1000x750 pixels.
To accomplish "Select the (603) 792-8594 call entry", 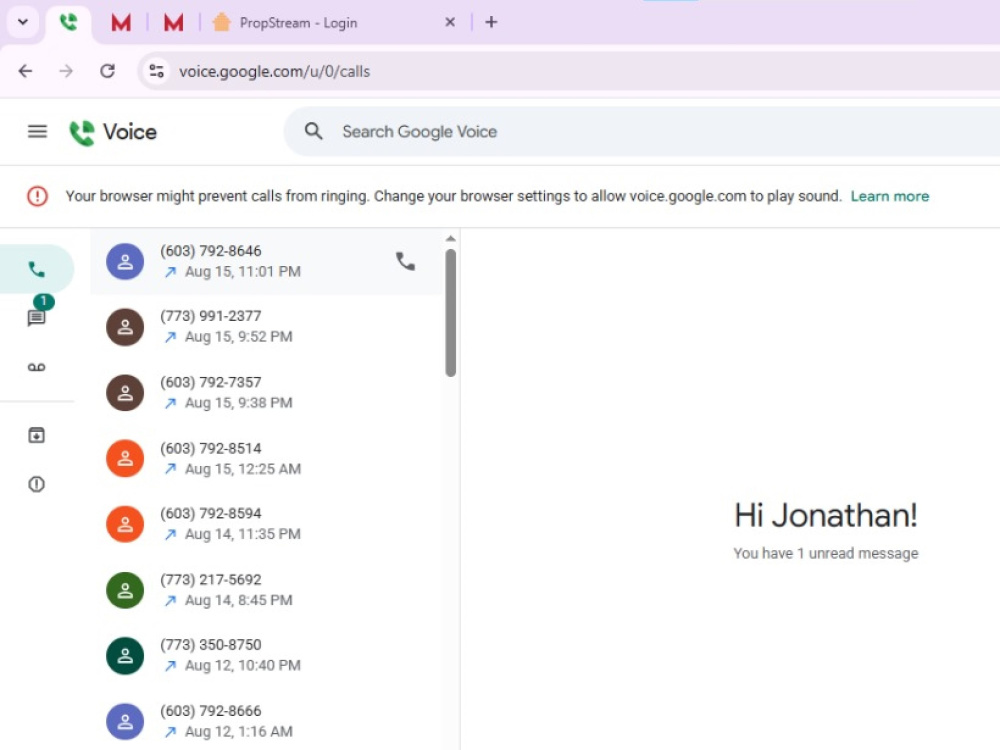I will click(x=266, y=524).
